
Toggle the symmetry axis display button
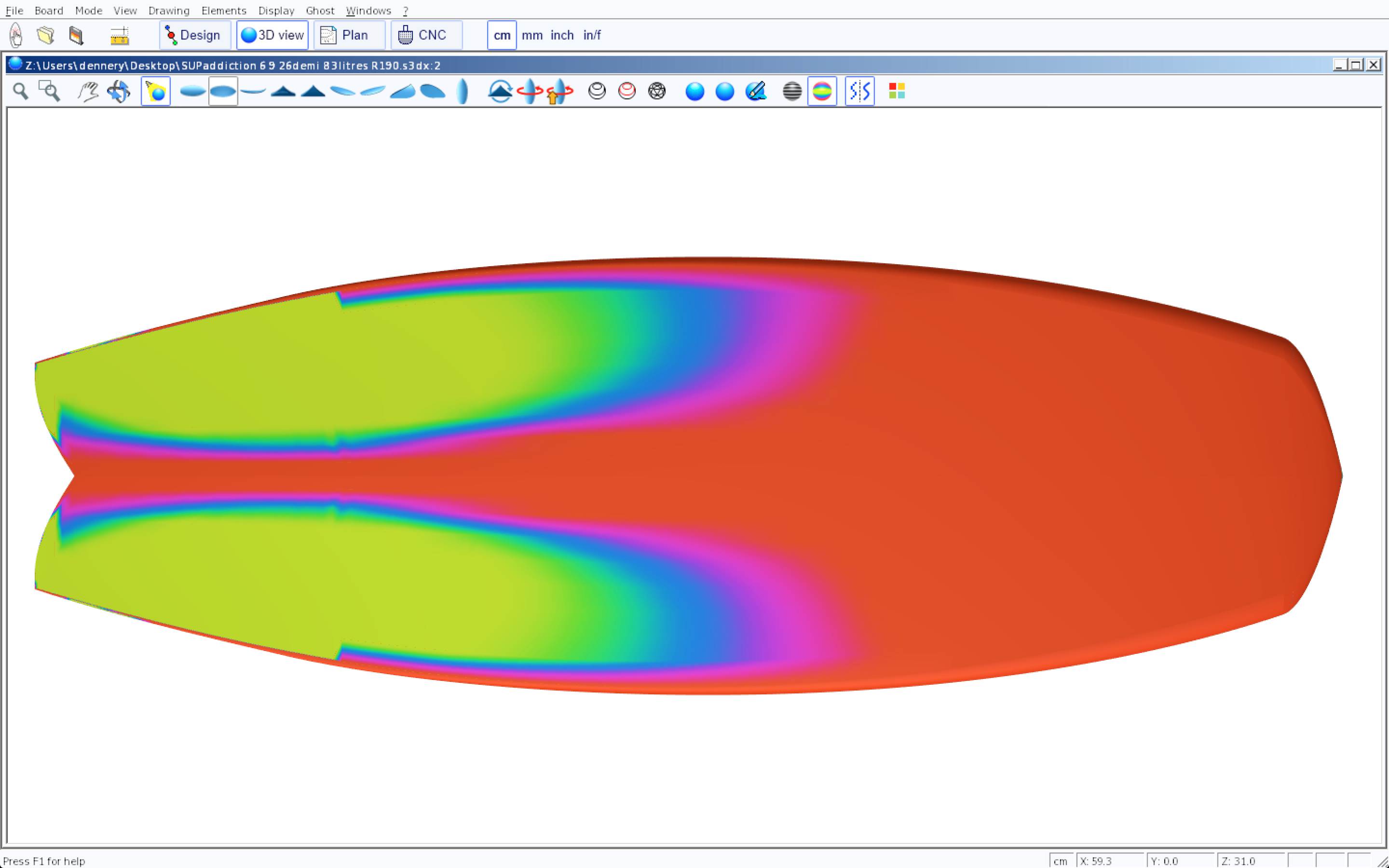[859, 91]
